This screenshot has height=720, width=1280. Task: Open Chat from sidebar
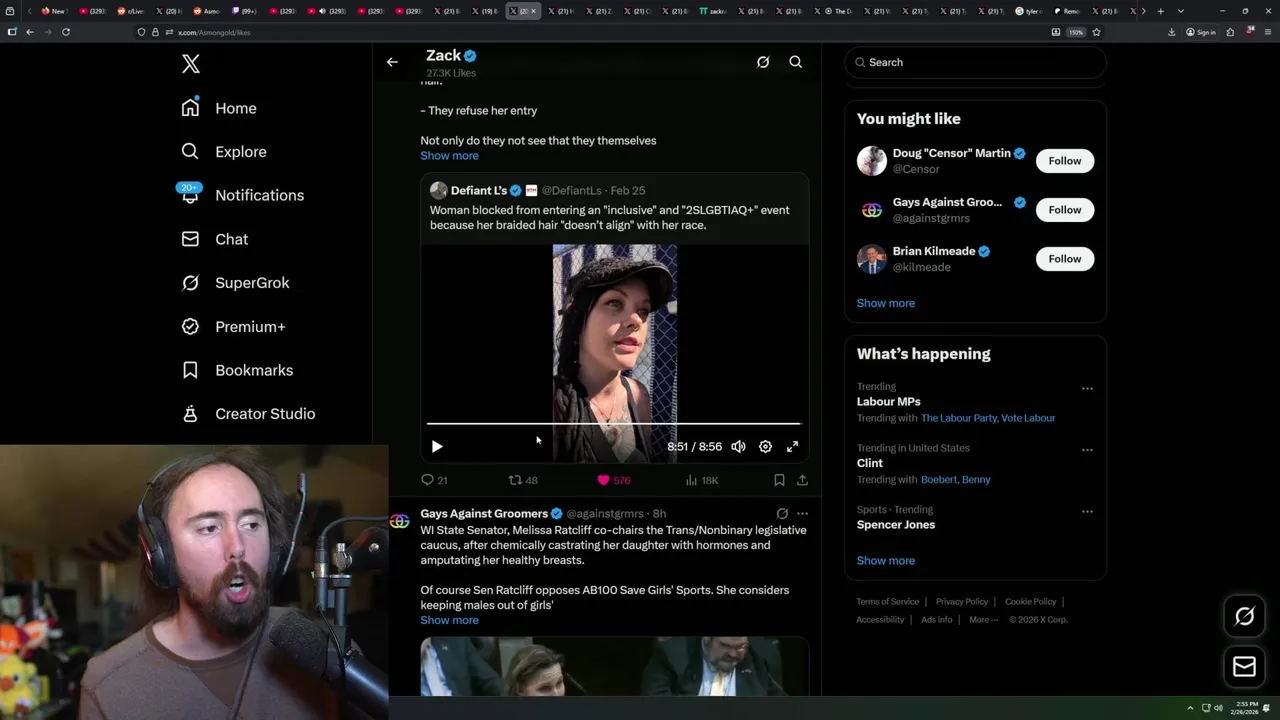point(214,239)
